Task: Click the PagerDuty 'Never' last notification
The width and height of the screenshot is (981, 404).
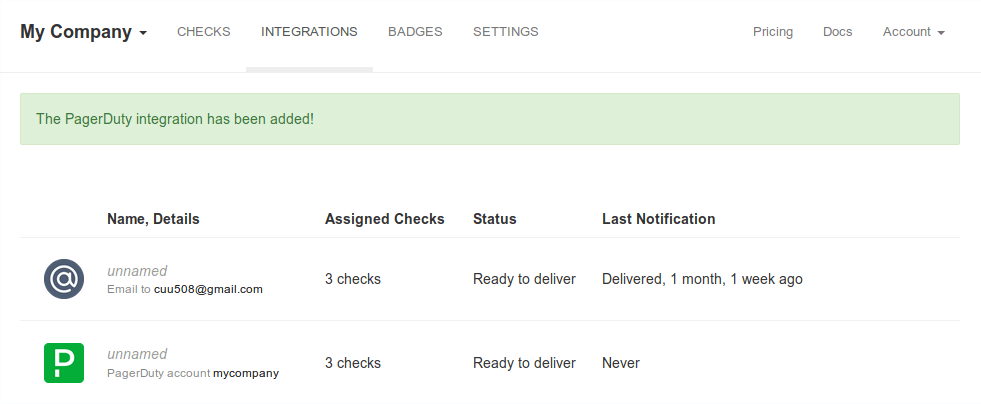Action: point(621,363)
